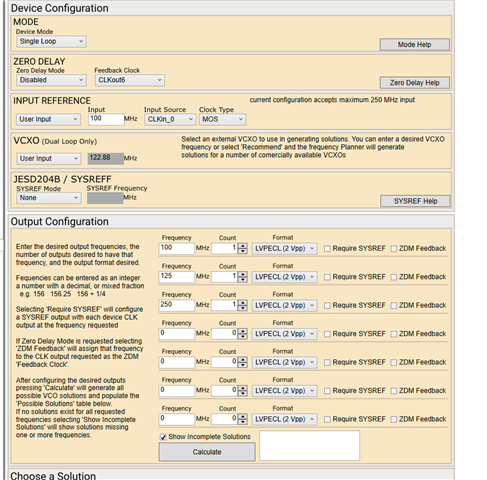Enable Require SYSREF for the 100 MHz output
Viewport: 487px width, 480px height.
tap(327, 249)
